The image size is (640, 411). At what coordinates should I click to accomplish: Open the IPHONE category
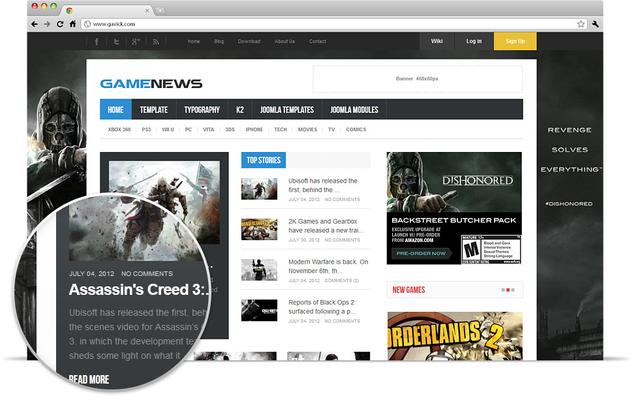pyautogui.click(x=254, y=129)
